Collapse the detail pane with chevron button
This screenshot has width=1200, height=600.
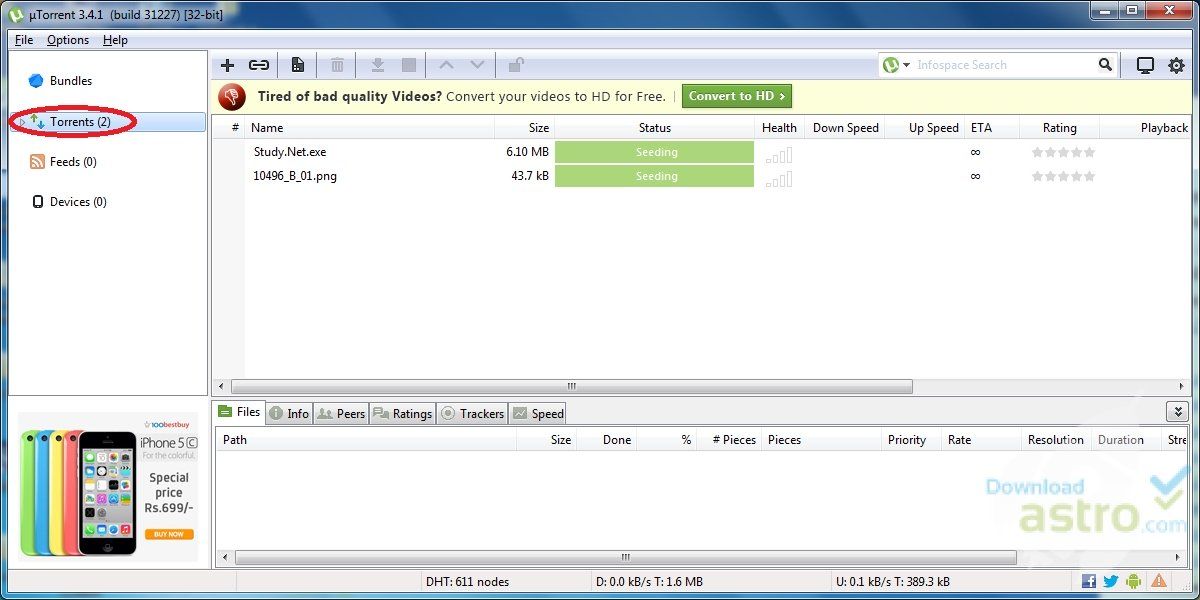[x=1177, y=412]
